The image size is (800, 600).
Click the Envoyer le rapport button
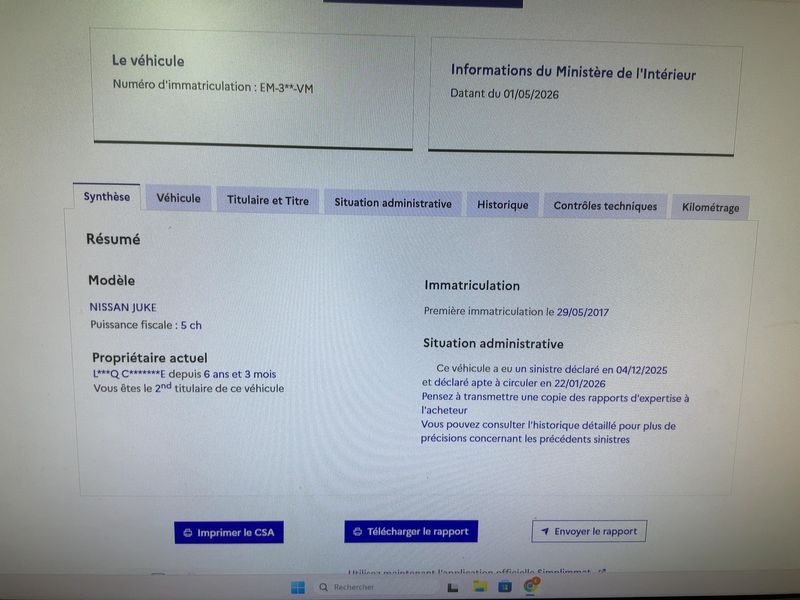(589, 531)
